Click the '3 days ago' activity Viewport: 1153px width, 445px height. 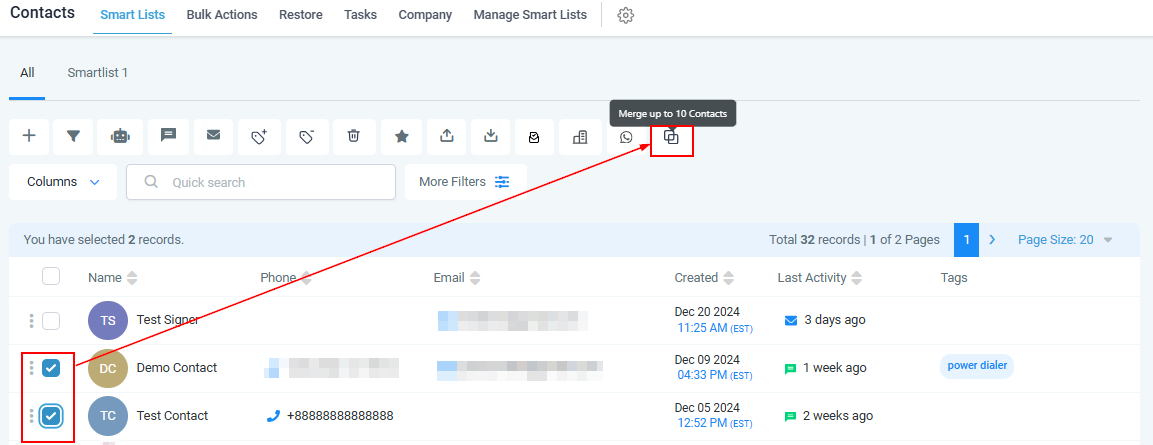point(835,320)
